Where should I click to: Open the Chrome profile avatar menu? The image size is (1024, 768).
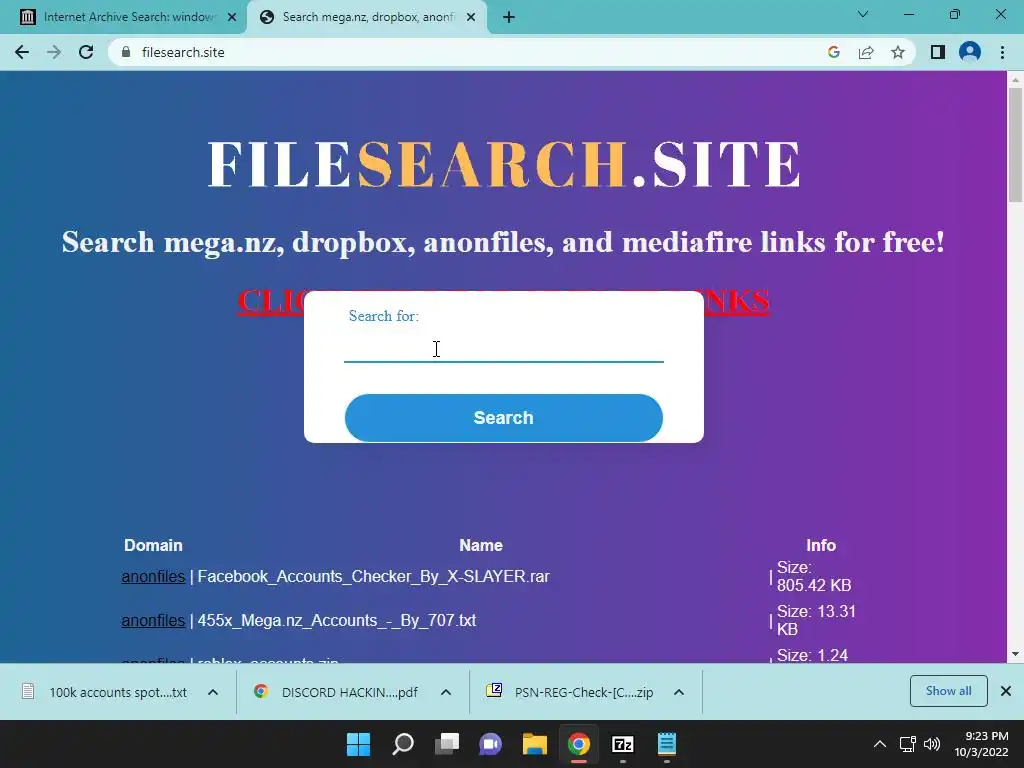pyautogui.click(x=970, y=52)
